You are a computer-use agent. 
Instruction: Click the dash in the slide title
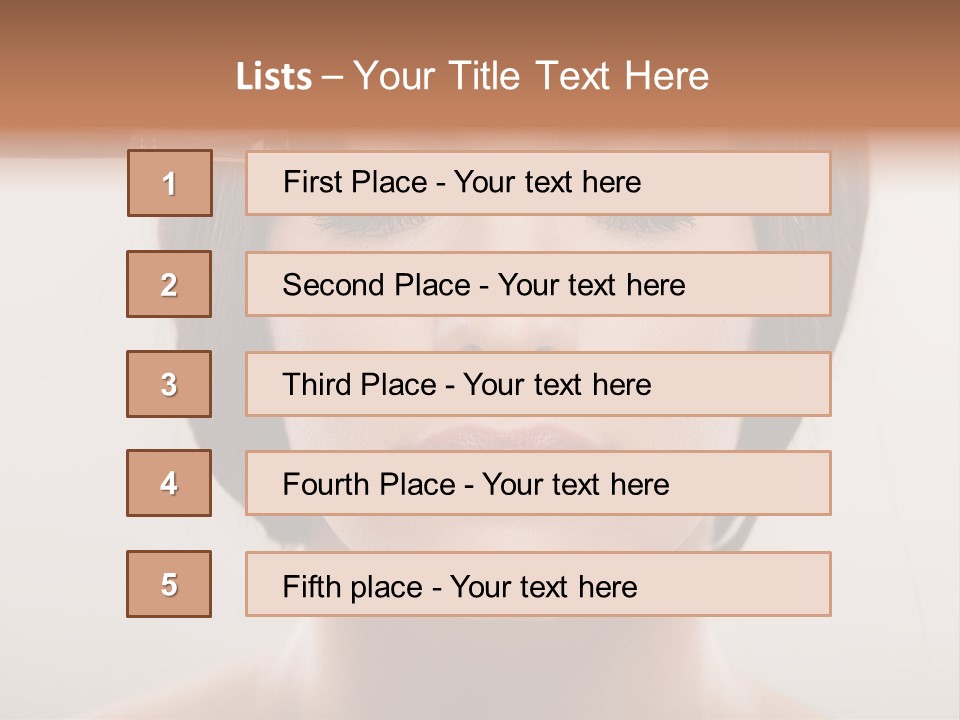click(333, 78)
